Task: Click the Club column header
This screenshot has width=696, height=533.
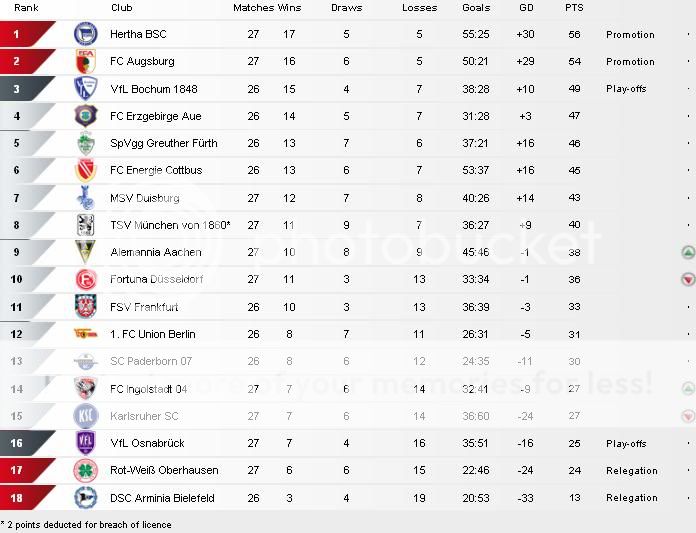Action: click(x=122, y=8)
